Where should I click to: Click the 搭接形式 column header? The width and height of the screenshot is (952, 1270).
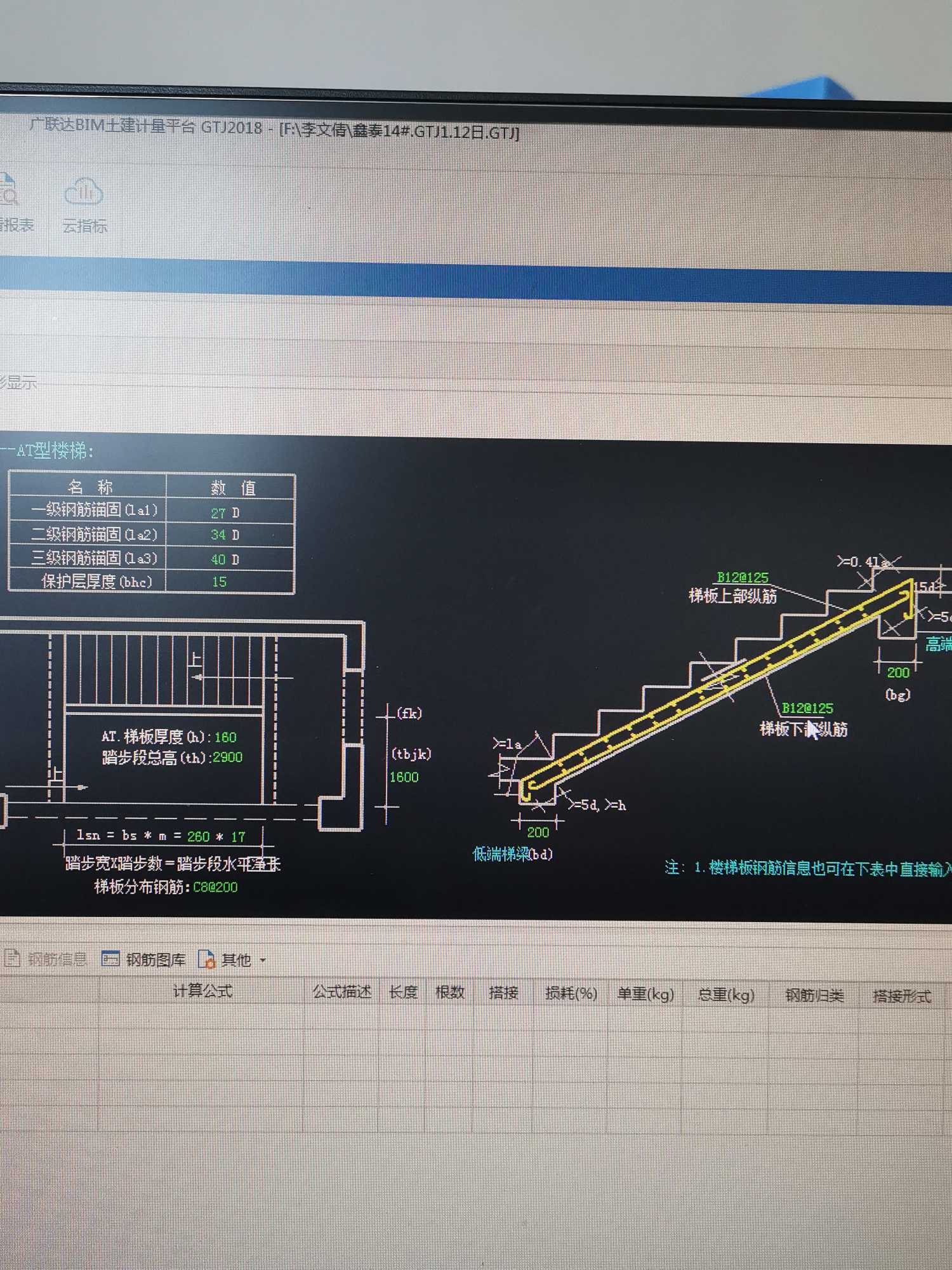point(902,996)
